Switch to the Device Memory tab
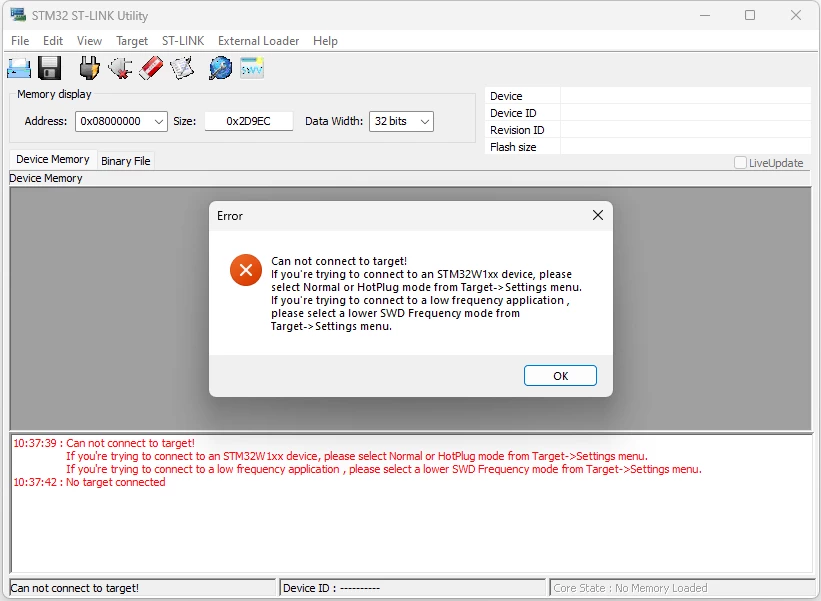821x601 pixels. coord(53,160)
